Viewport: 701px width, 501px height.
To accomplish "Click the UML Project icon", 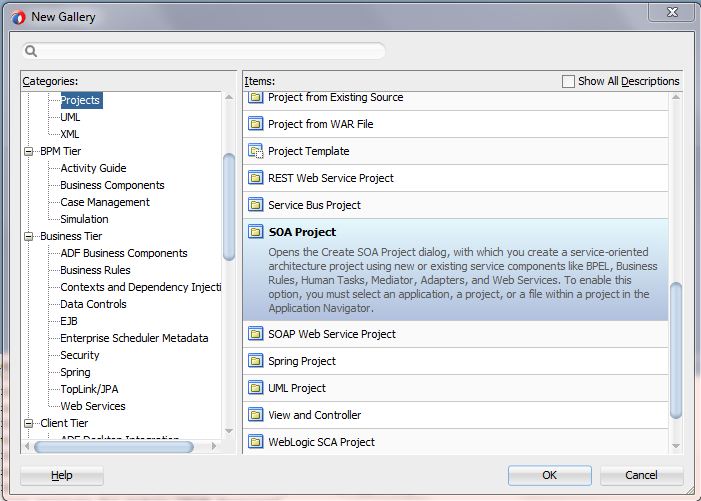I will coord(256,388).
